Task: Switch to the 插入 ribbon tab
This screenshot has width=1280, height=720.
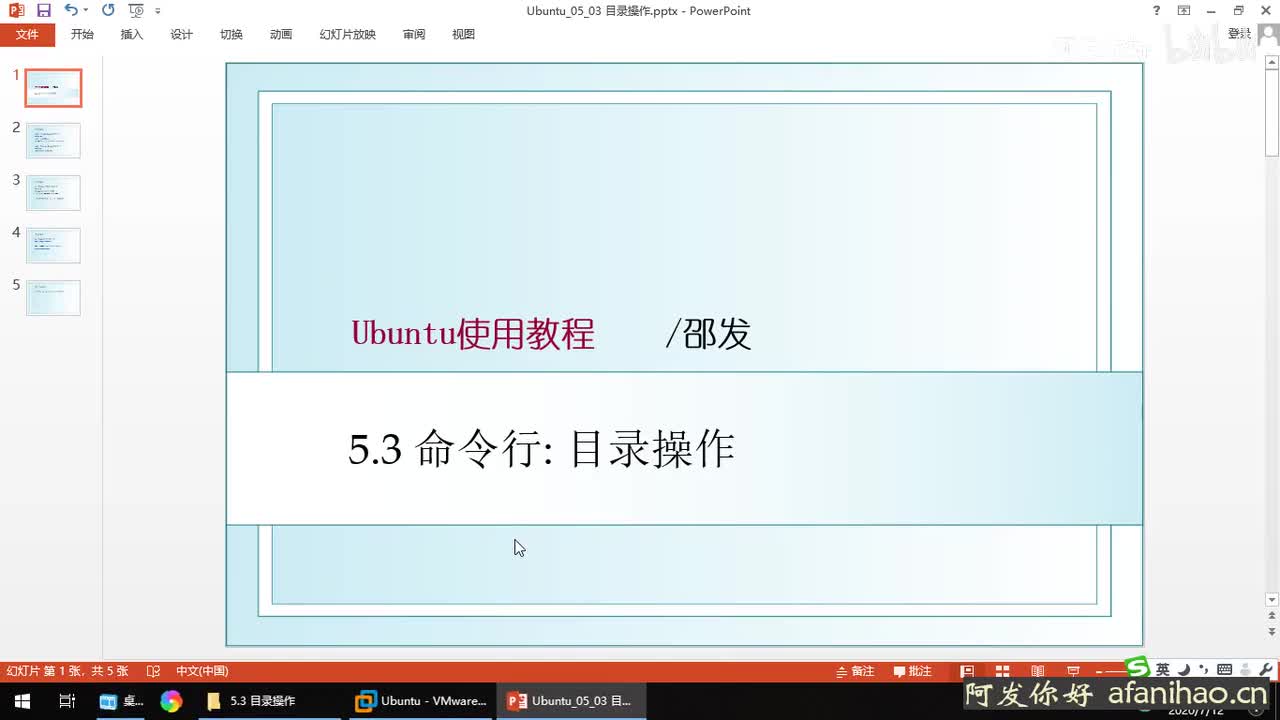Action: coord(132,34)
